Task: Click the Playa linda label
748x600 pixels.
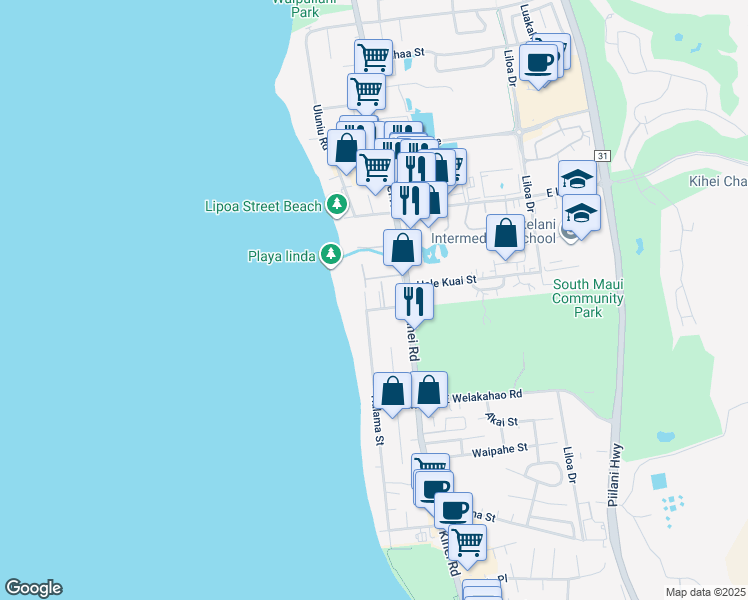Action: [x=281, y=256]
